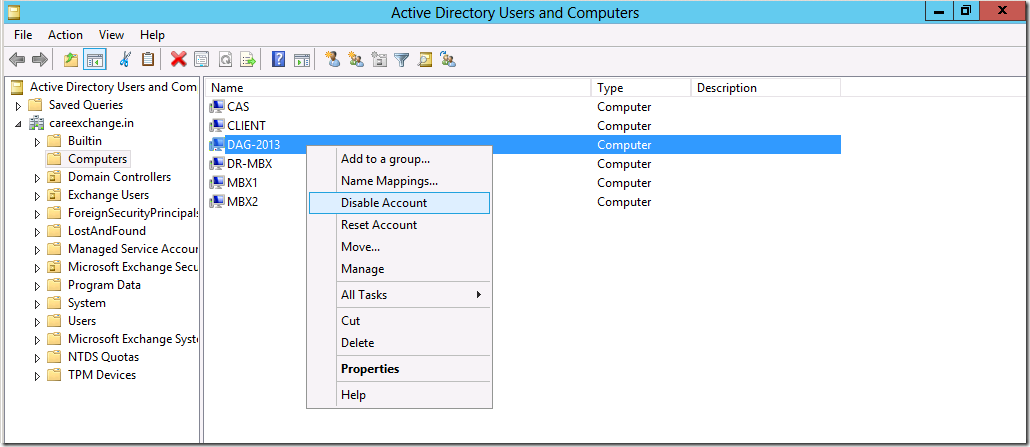Screen dimensions: 1030x447
Task: Choose Name Mappings in context menu
Action: [x=399, y=181]
